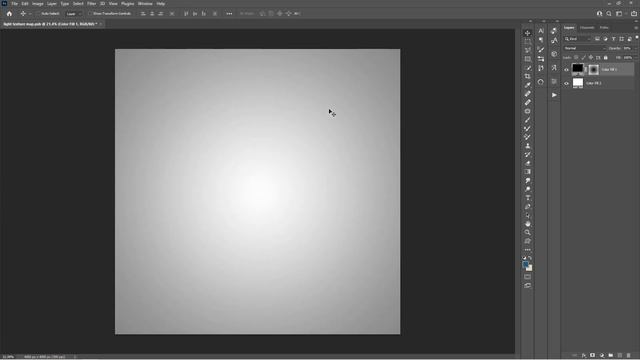Open the change screen mode button
This screenshot has height=360, width=640.
point(527,285)
